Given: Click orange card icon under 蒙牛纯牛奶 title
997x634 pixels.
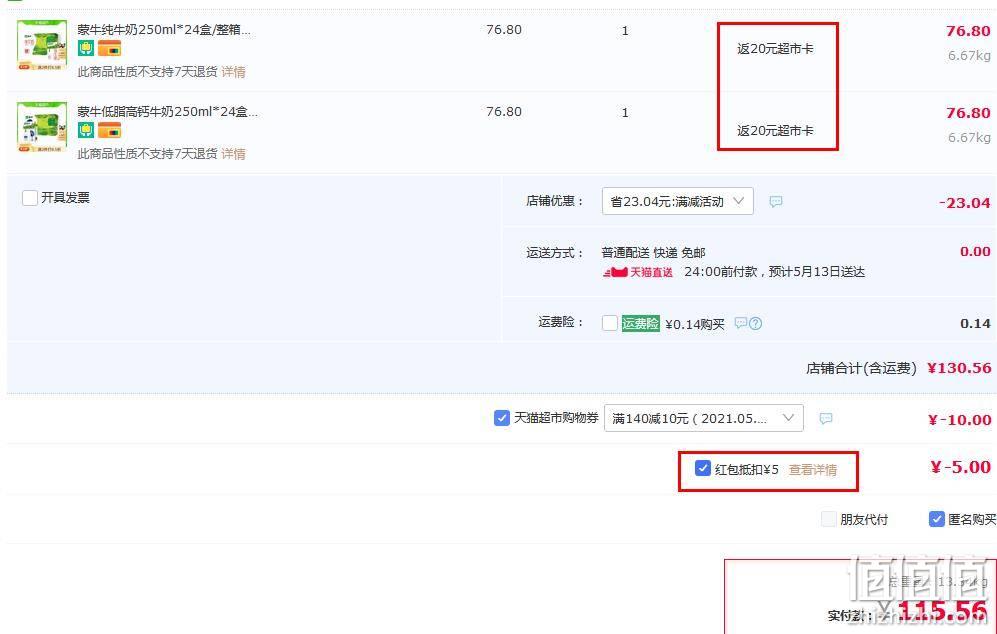Looking at the screenshot, I should click(109, 48).
